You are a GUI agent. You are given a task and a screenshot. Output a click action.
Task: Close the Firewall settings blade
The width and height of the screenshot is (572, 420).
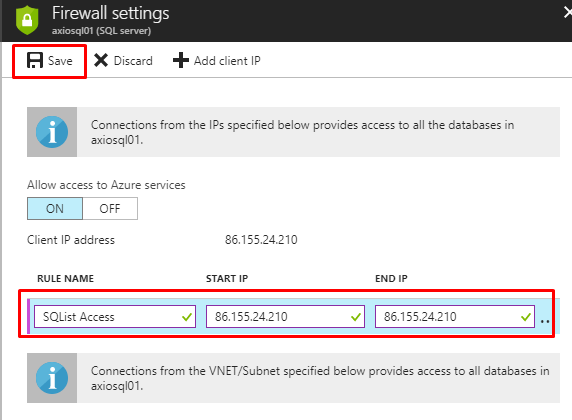tap(568, 13)
